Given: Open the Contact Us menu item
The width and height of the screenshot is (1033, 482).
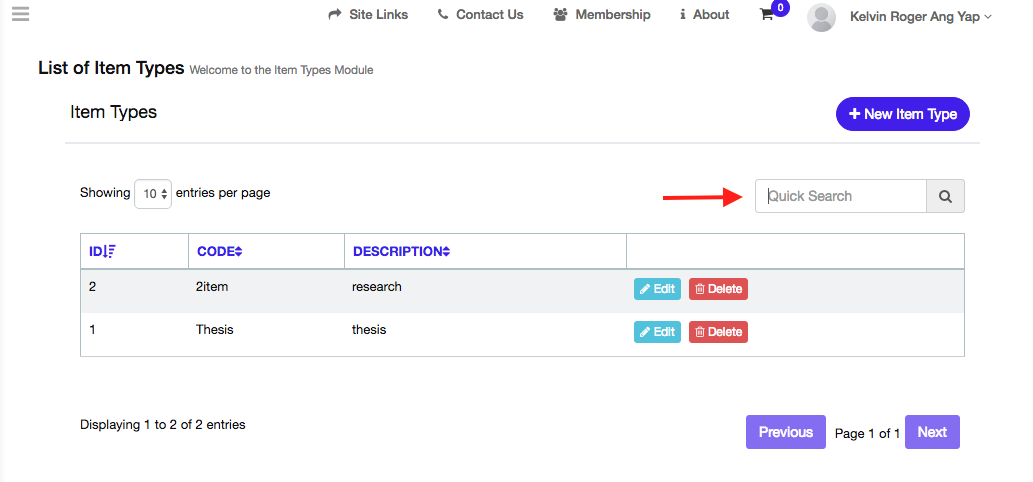Looking at the screenshot, I should [480, 14].
